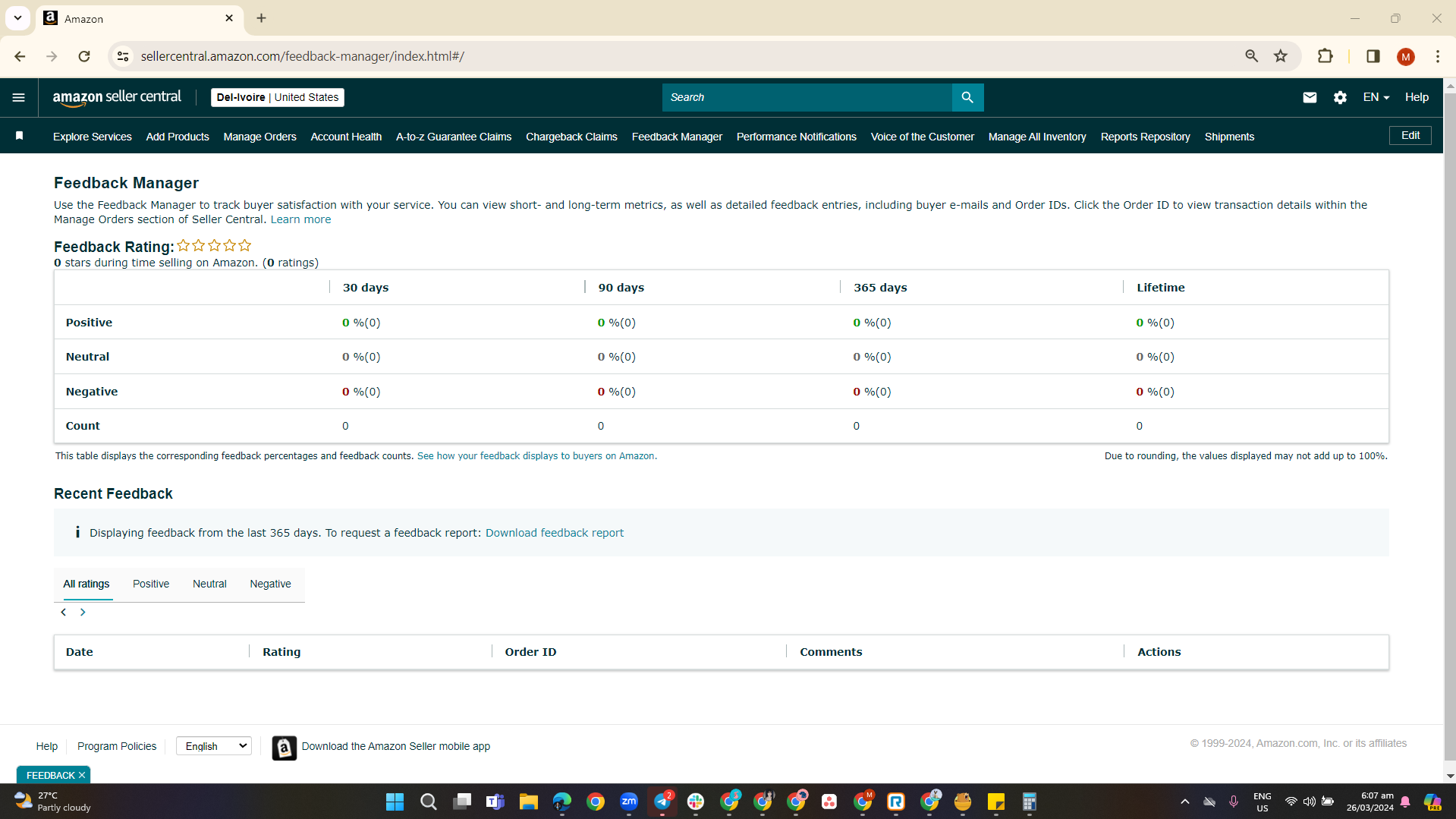This screenshot has height=819, width=1456.
Task: Click the Order ID column header
Action: tap(530, 652)
